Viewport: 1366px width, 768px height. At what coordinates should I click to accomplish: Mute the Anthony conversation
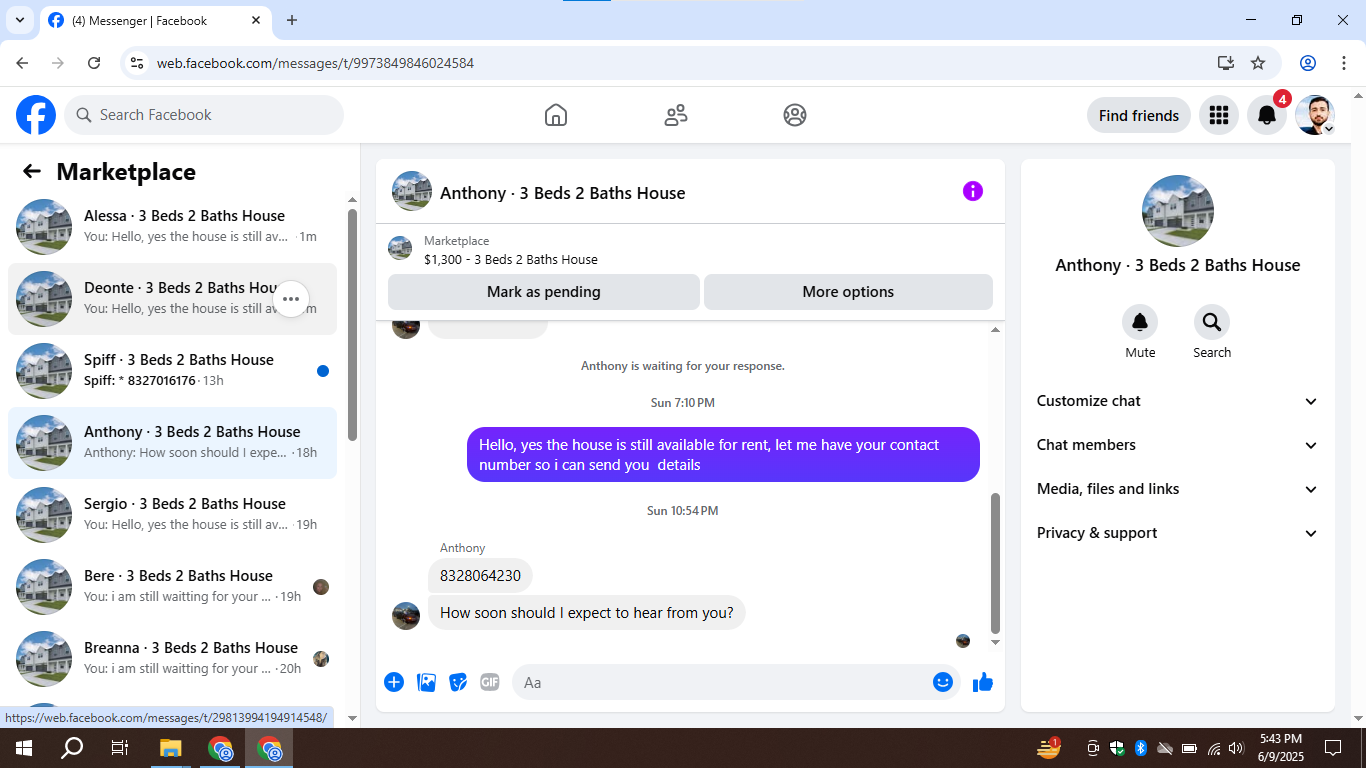1140,322
